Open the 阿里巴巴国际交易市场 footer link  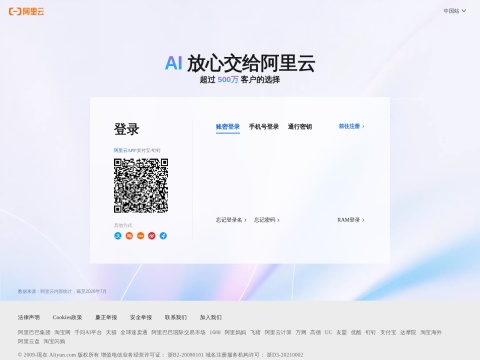click(178, 332)
